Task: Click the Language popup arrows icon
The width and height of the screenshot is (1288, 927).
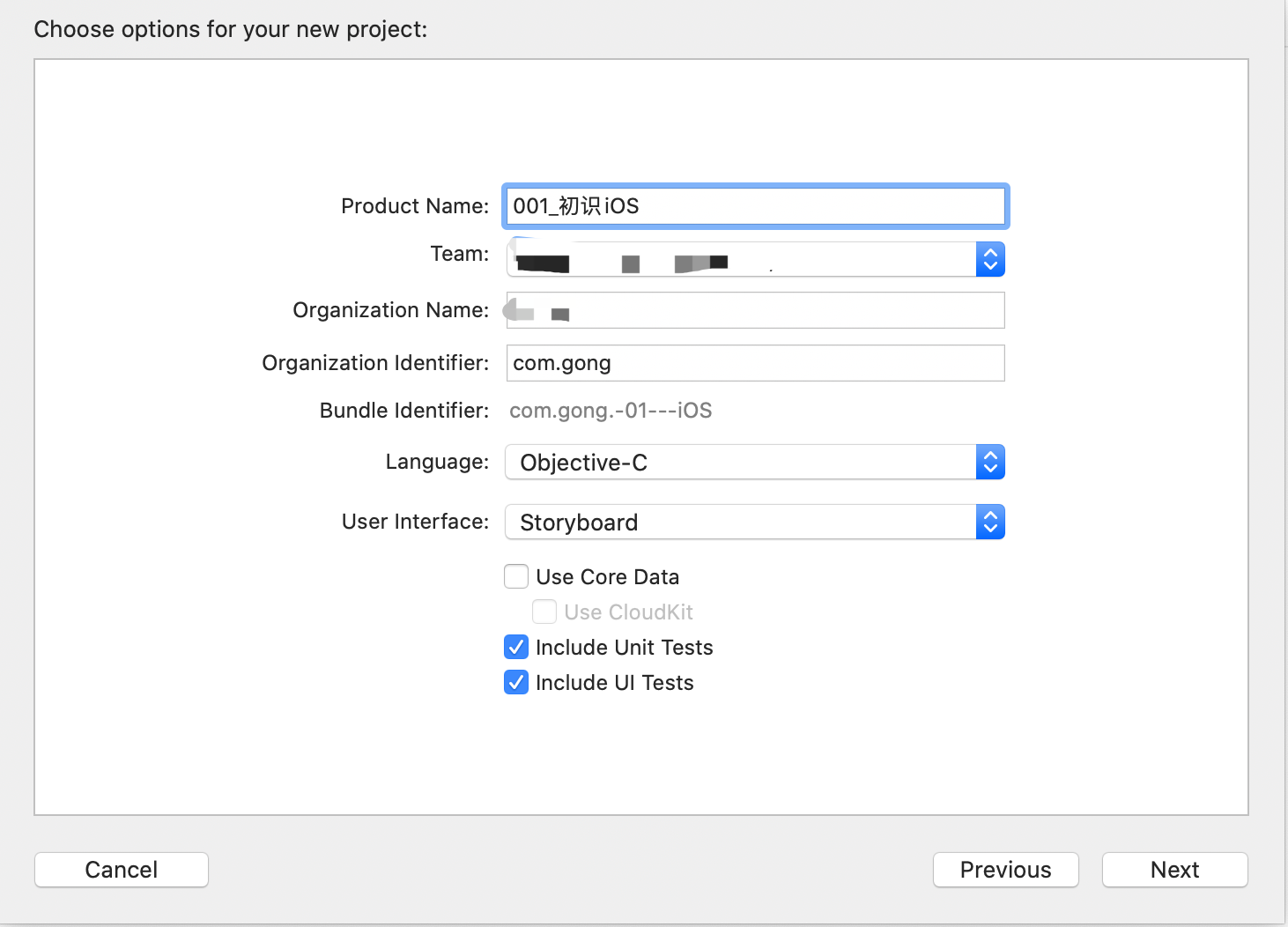Action: [990, 463]
